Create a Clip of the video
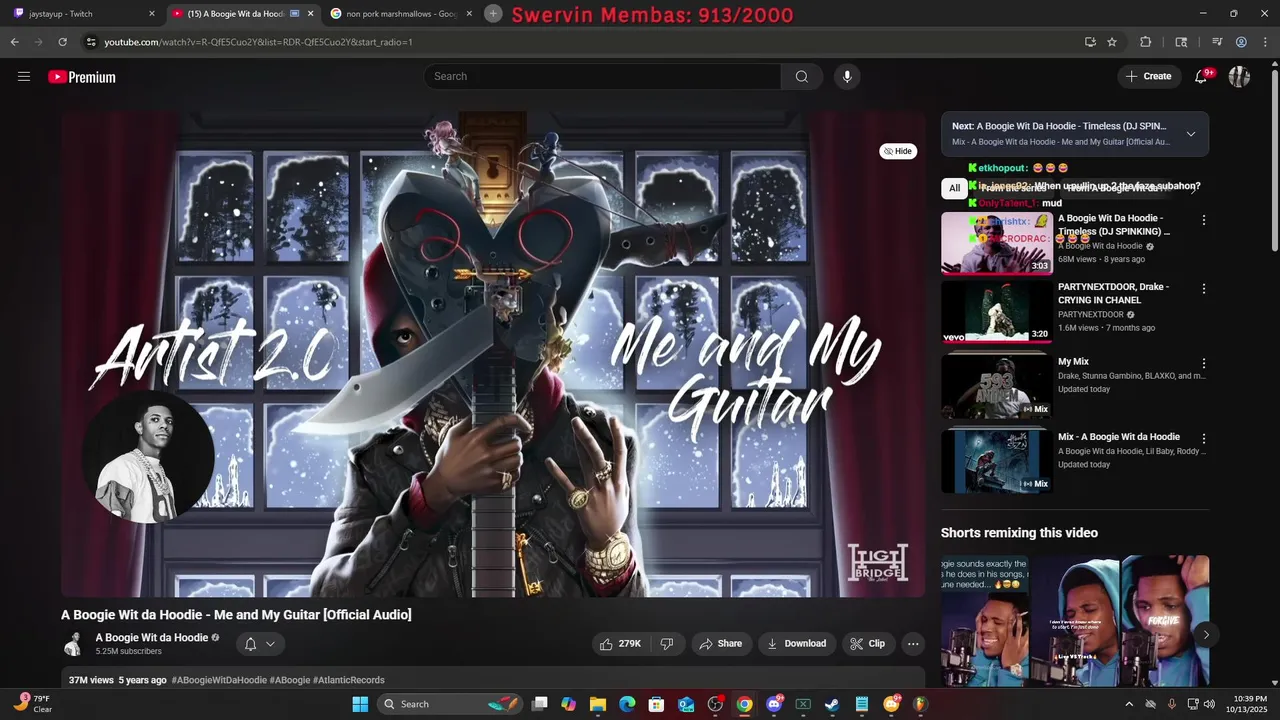Image resolution: width=1280 pixels, height=720 pixels. (868, 644)
